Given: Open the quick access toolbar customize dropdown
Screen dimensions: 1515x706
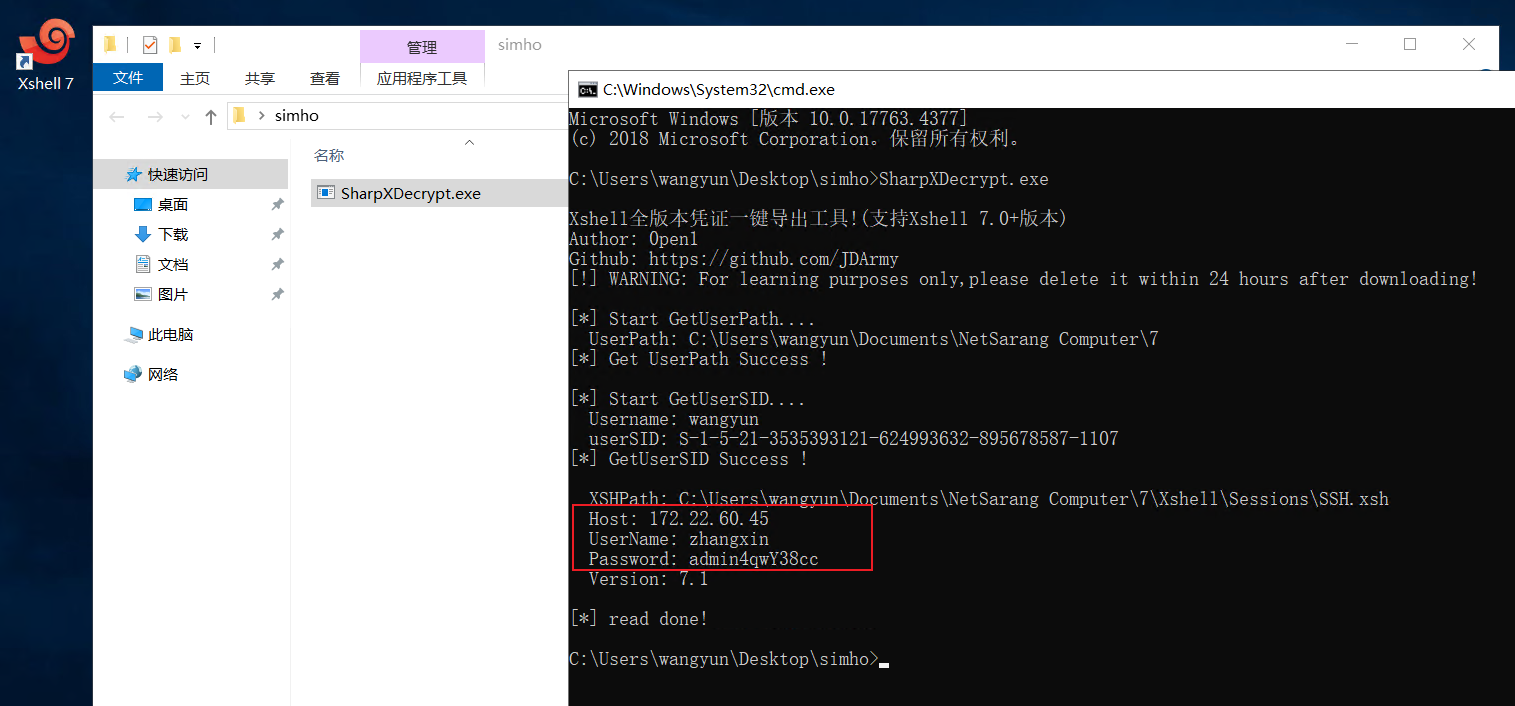Looking at the screenshot, I should coord(197,46).
